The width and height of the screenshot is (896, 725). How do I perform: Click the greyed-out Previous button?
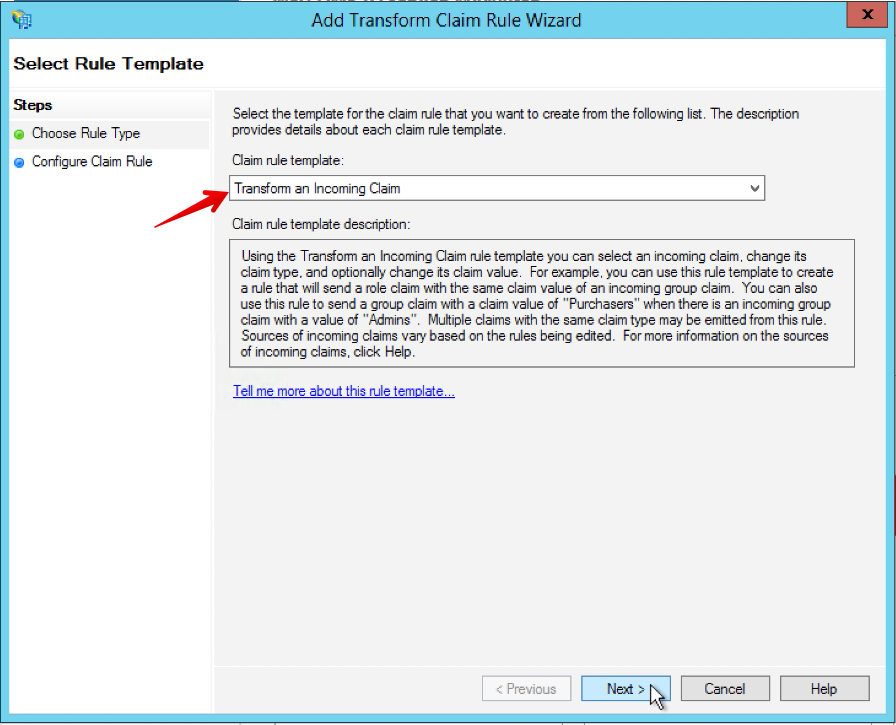click(526, 689)
